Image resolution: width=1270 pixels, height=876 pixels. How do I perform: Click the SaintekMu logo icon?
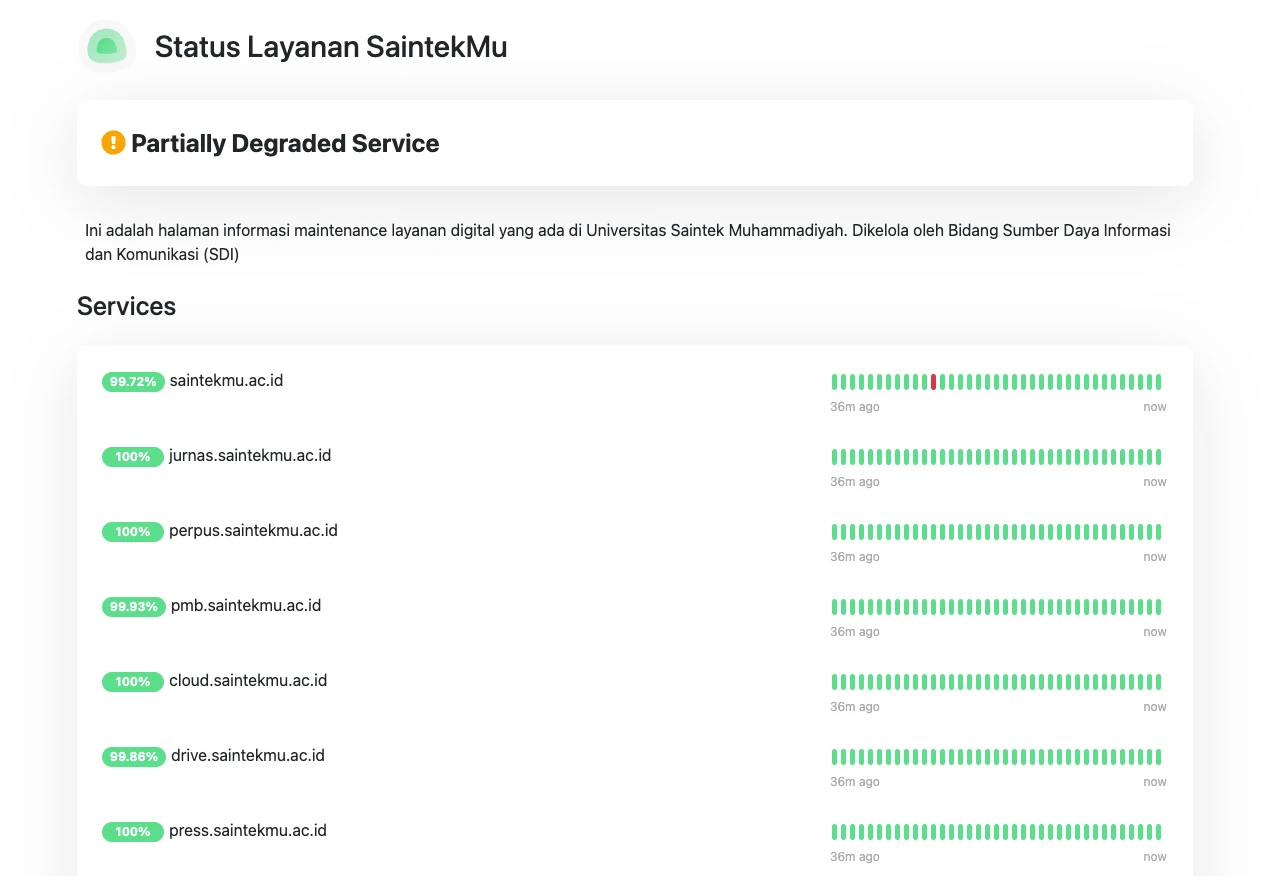[106, 46]
